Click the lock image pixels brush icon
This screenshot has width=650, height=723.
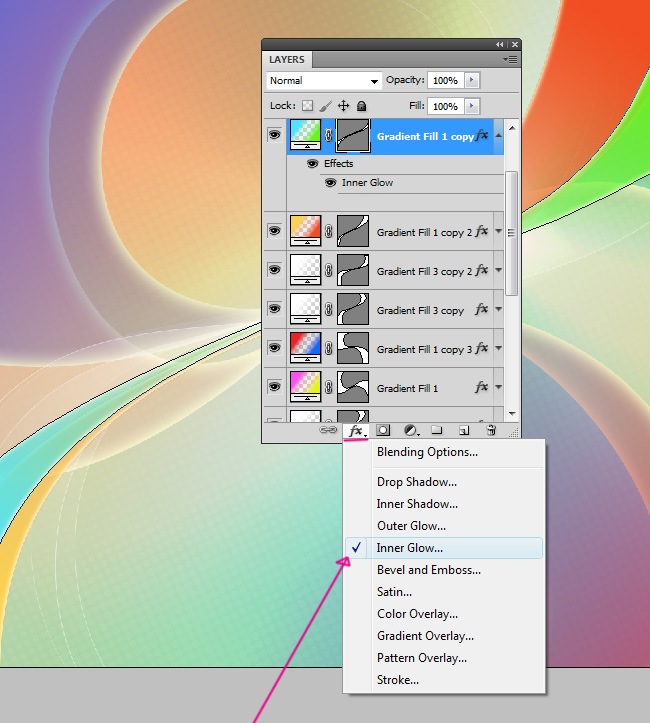tap(325, 106)
